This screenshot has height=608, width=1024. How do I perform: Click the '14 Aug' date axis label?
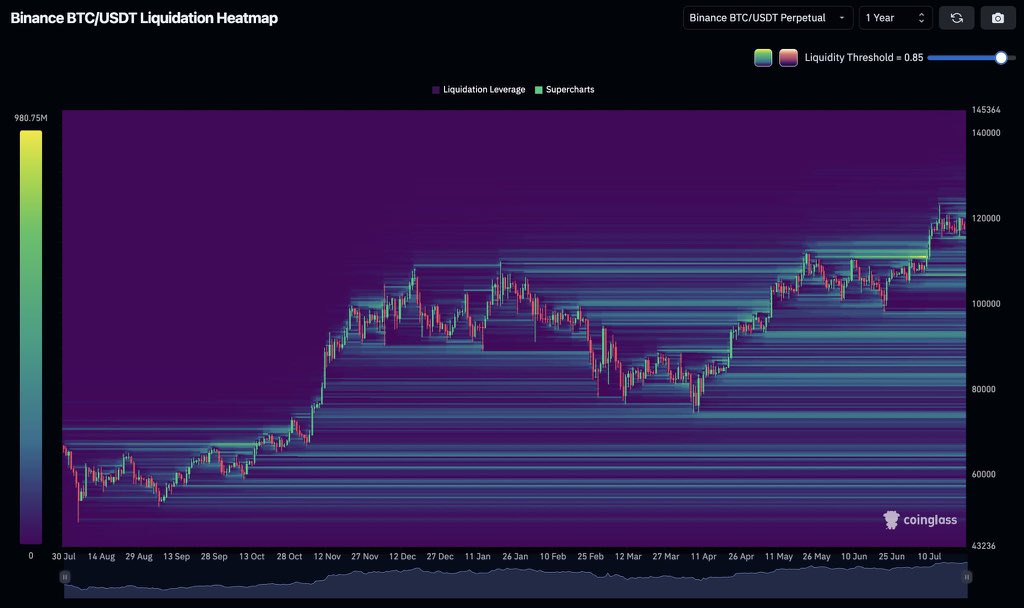(101, 556)
